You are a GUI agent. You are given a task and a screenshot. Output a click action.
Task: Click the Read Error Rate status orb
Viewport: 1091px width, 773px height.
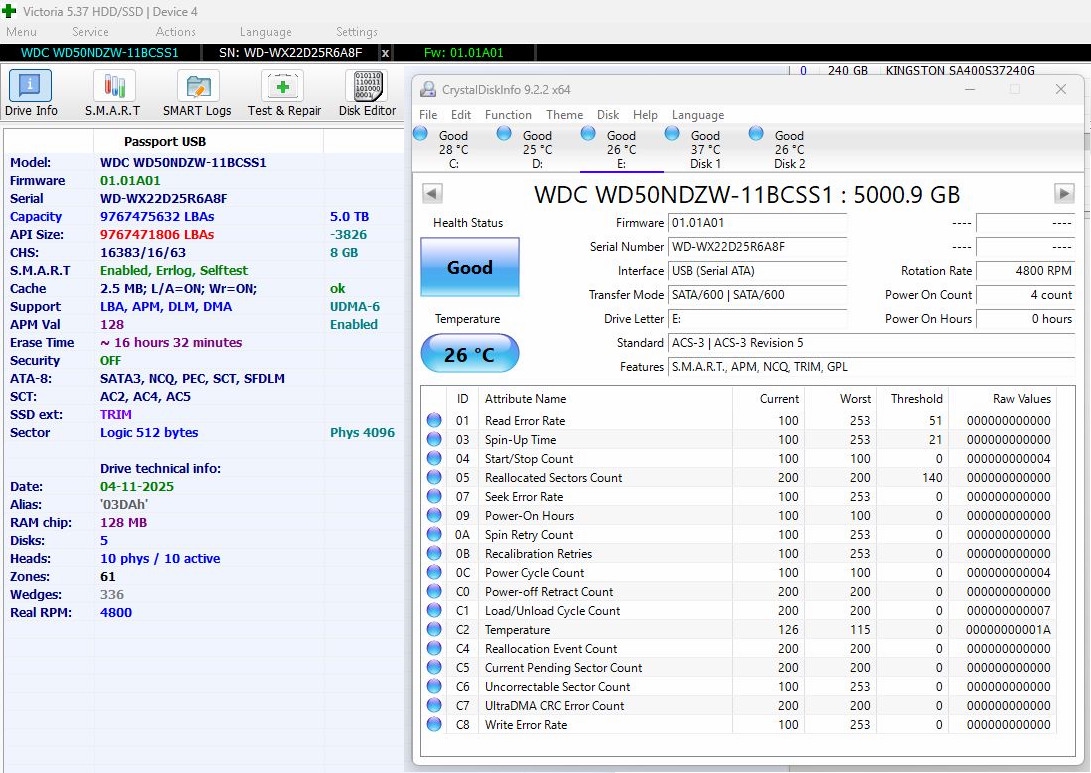point(434,421)
